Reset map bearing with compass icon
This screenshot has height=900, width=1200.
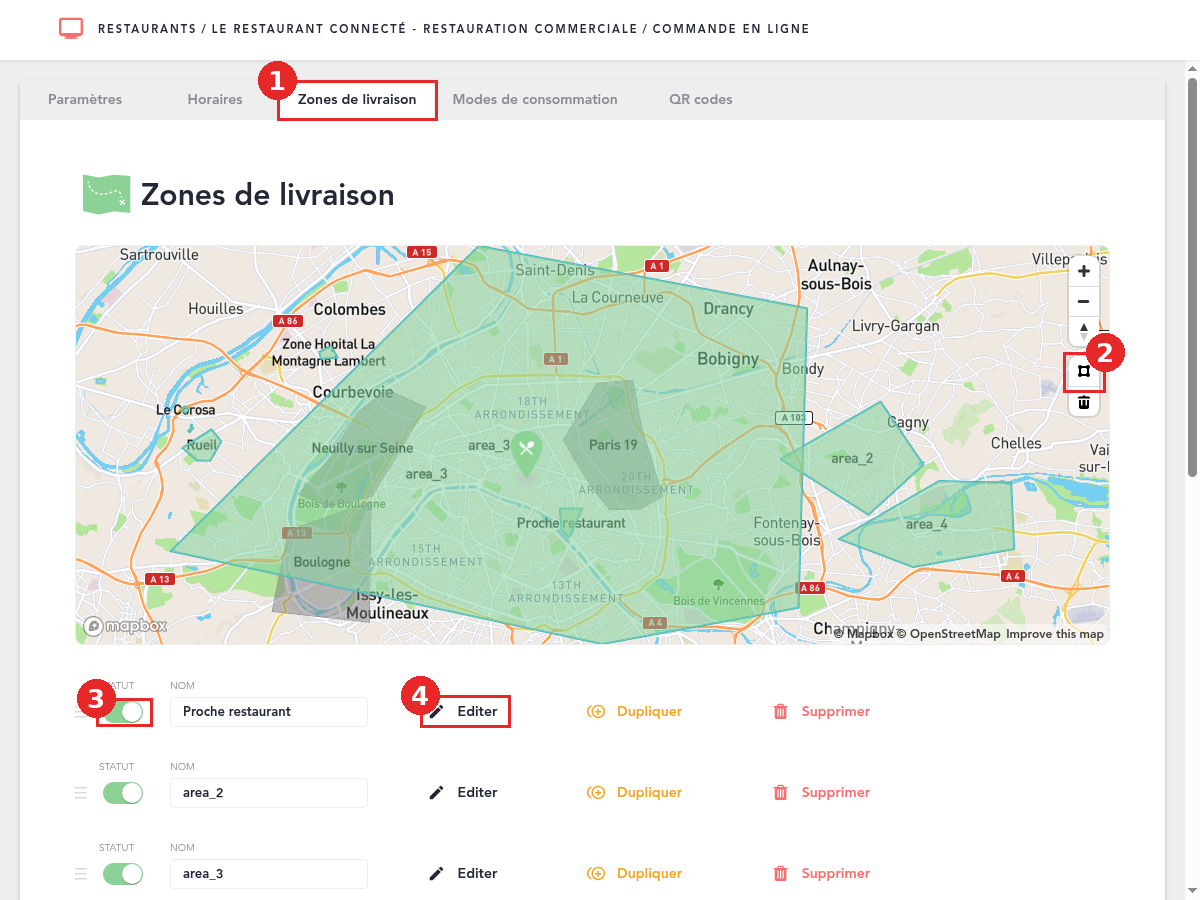(1084, 329)
